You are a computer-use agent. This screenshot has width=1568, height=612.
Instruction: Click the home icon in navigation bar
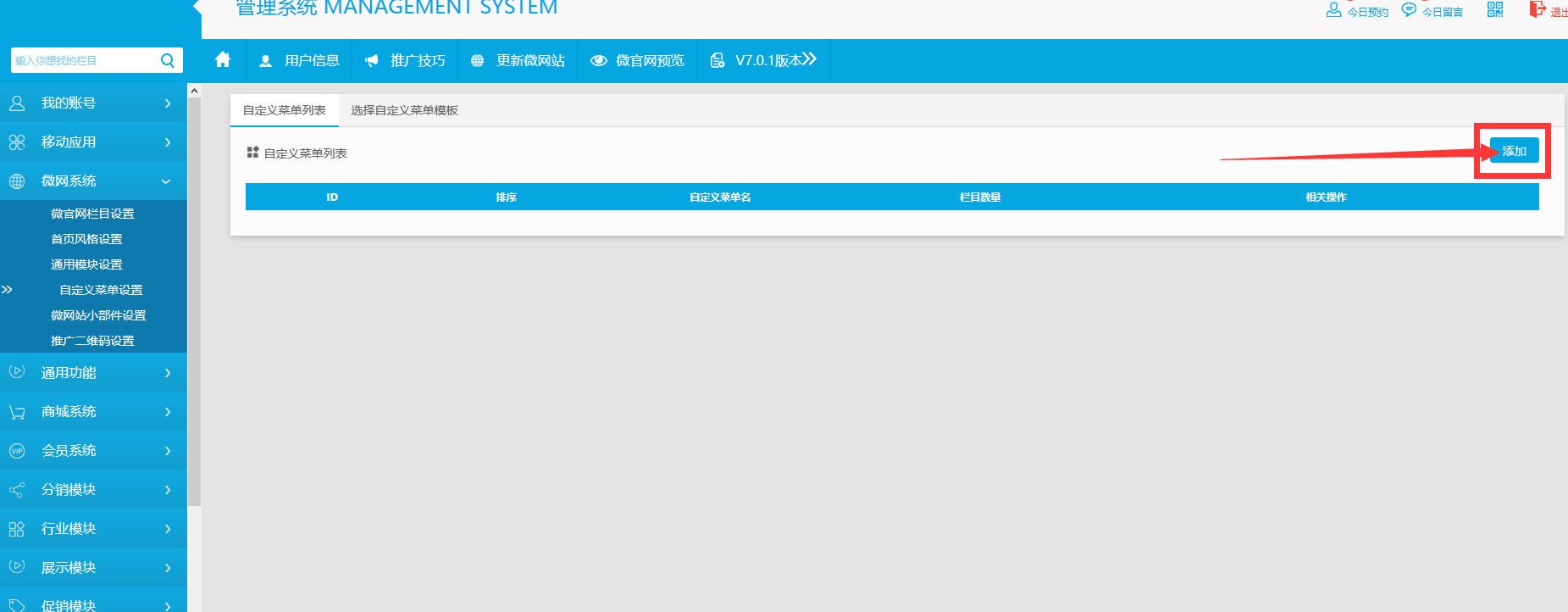pos(223,60)
